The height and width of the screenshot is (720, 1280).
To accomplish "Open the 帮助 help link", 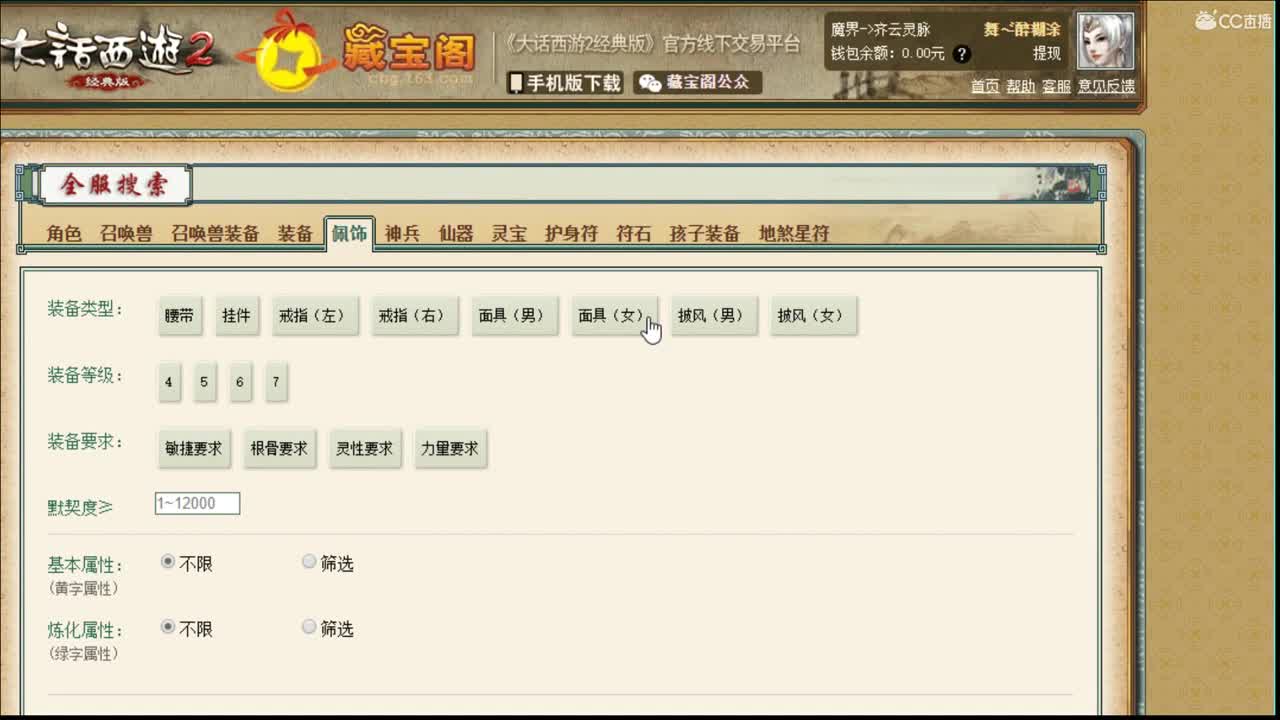I will 1021,86.
